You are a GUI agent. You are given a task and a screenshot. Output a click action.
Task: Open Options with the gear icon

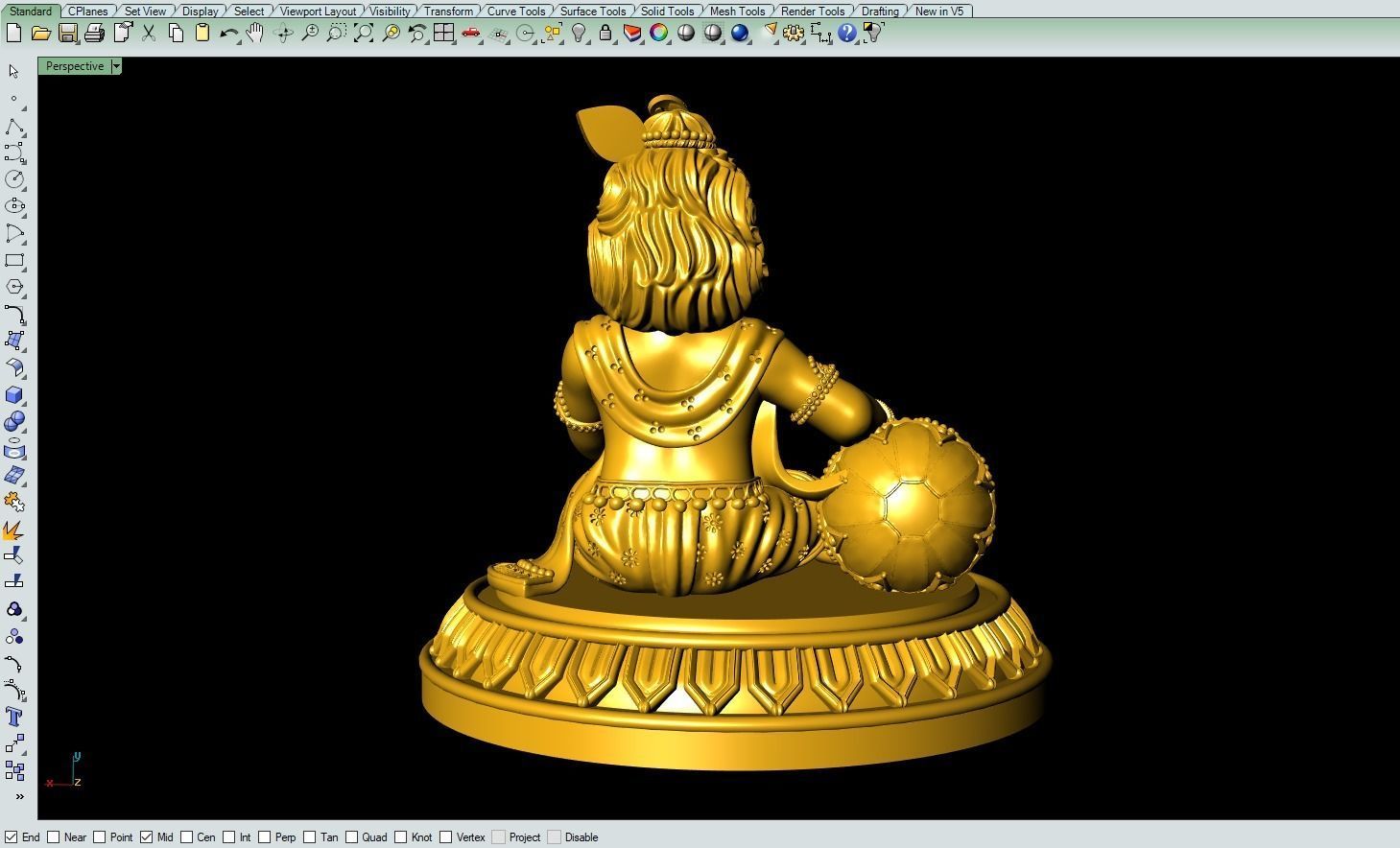794,34
